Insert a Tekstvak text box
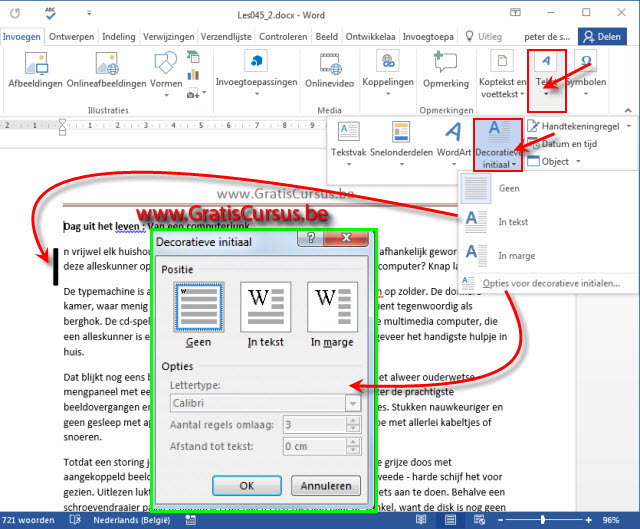Viewport: 640px width, 529px height. tap(348, 143)
